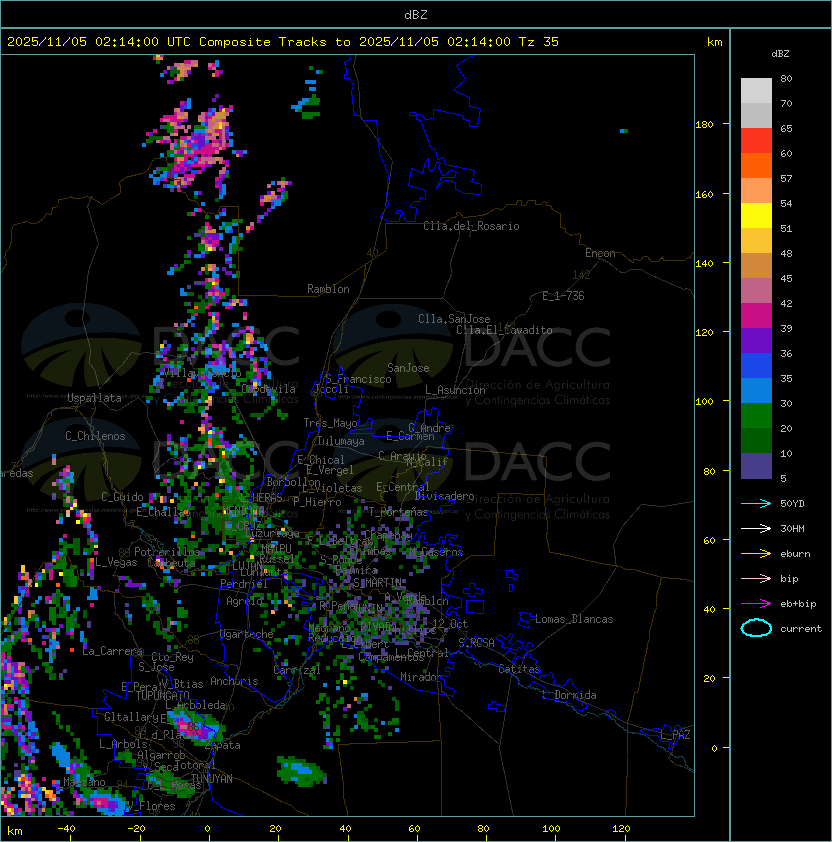Pick the purple 36-39 dBZ legend swatch
Screen dimensions: 832x842
click(x=756, y=340)
